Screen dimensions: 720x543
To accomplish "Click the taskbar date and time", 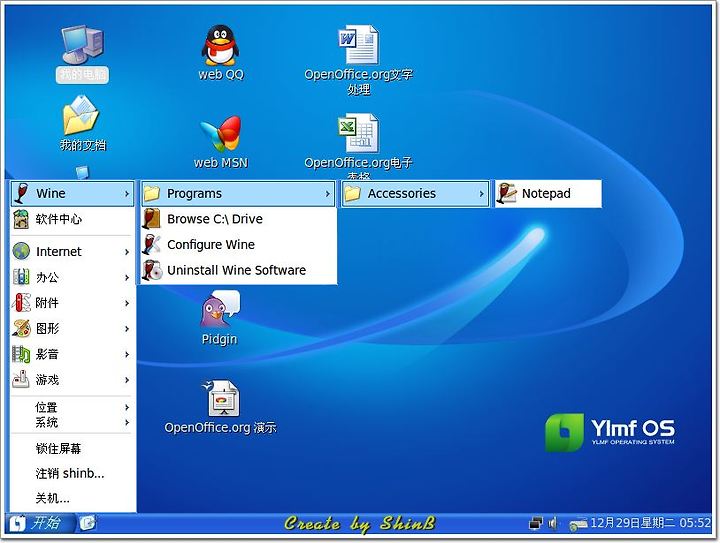I will [650, 523].
